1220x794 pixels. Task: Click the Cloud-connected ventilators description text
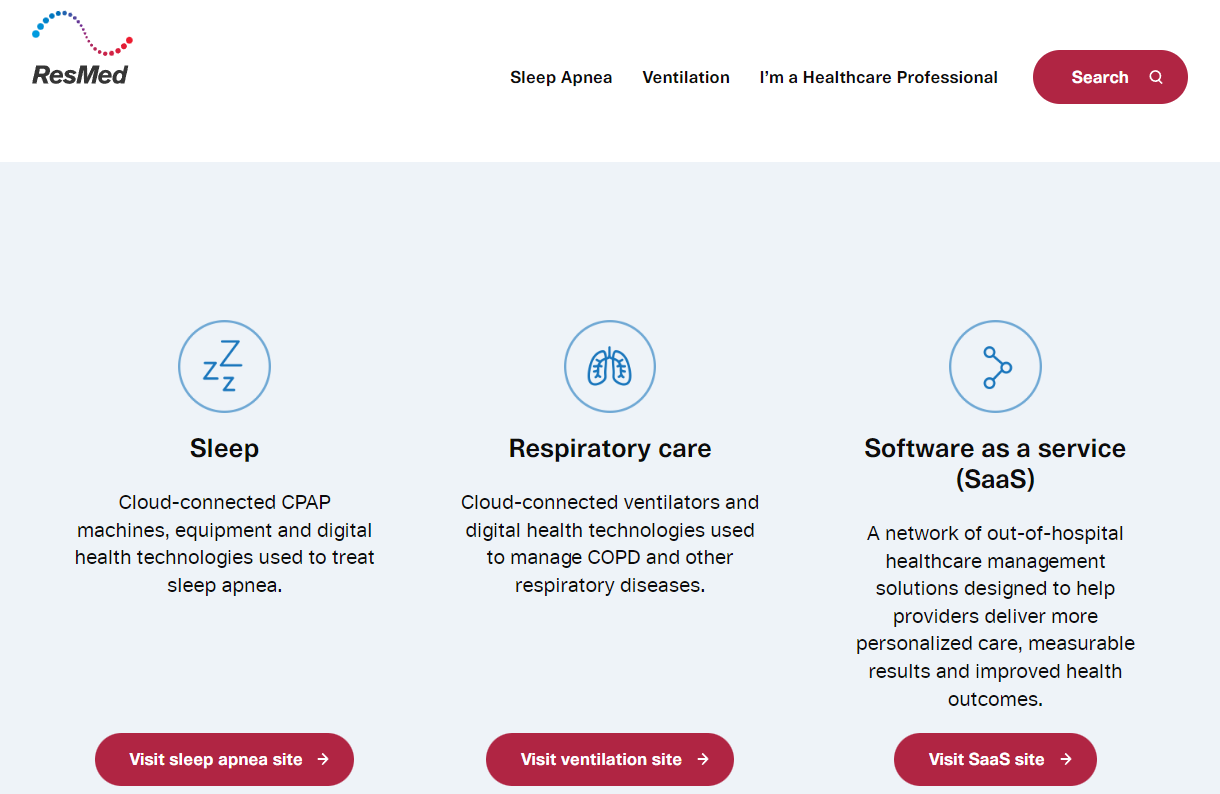click(610, 544)
